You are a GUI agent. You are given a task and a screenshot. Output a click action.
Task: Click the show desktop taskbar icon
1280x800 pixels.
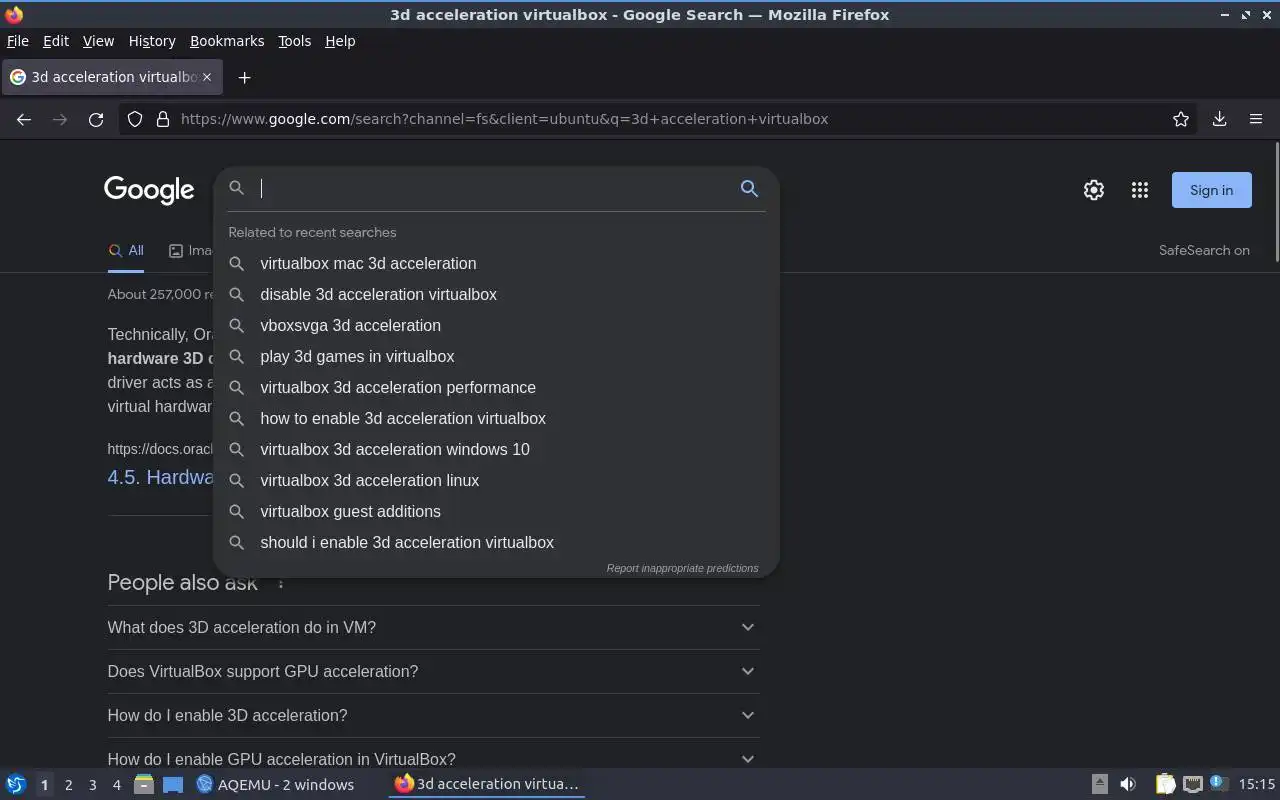173,784
